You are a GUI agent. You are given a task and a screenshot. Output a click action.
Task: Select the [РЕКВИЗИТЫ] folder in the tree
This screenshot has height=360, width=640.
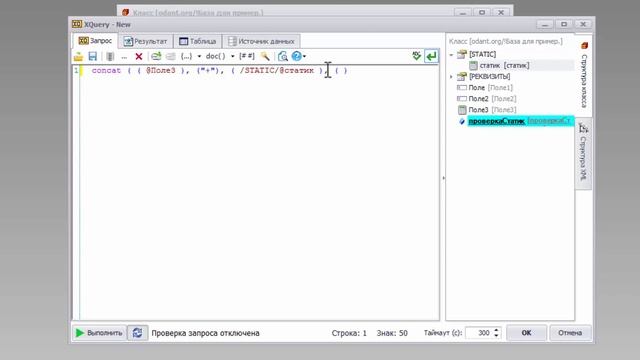[x=483, y=76]
